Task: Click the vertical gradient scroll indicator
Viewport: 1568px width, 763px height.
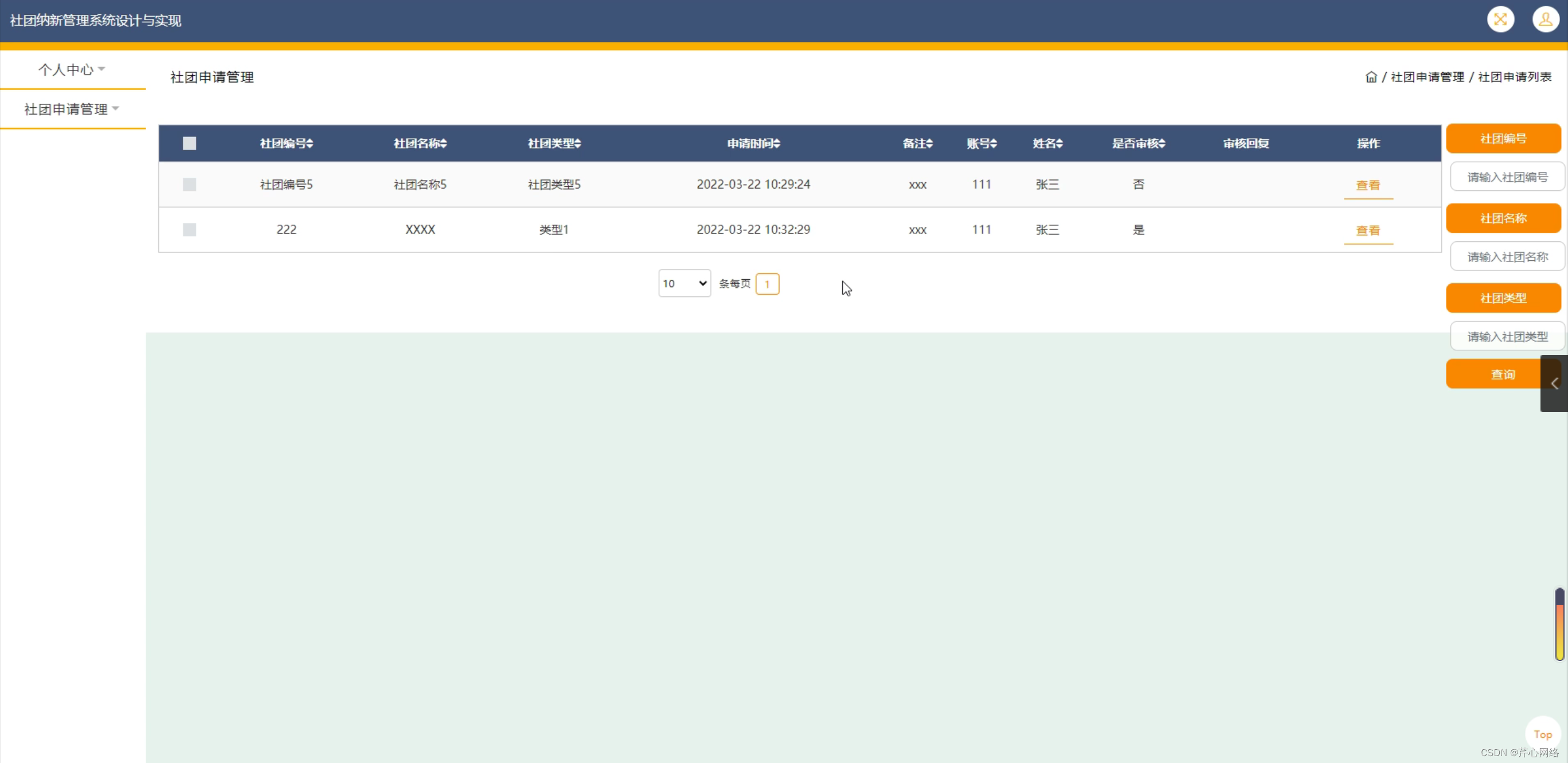Action: [1559, 624]
